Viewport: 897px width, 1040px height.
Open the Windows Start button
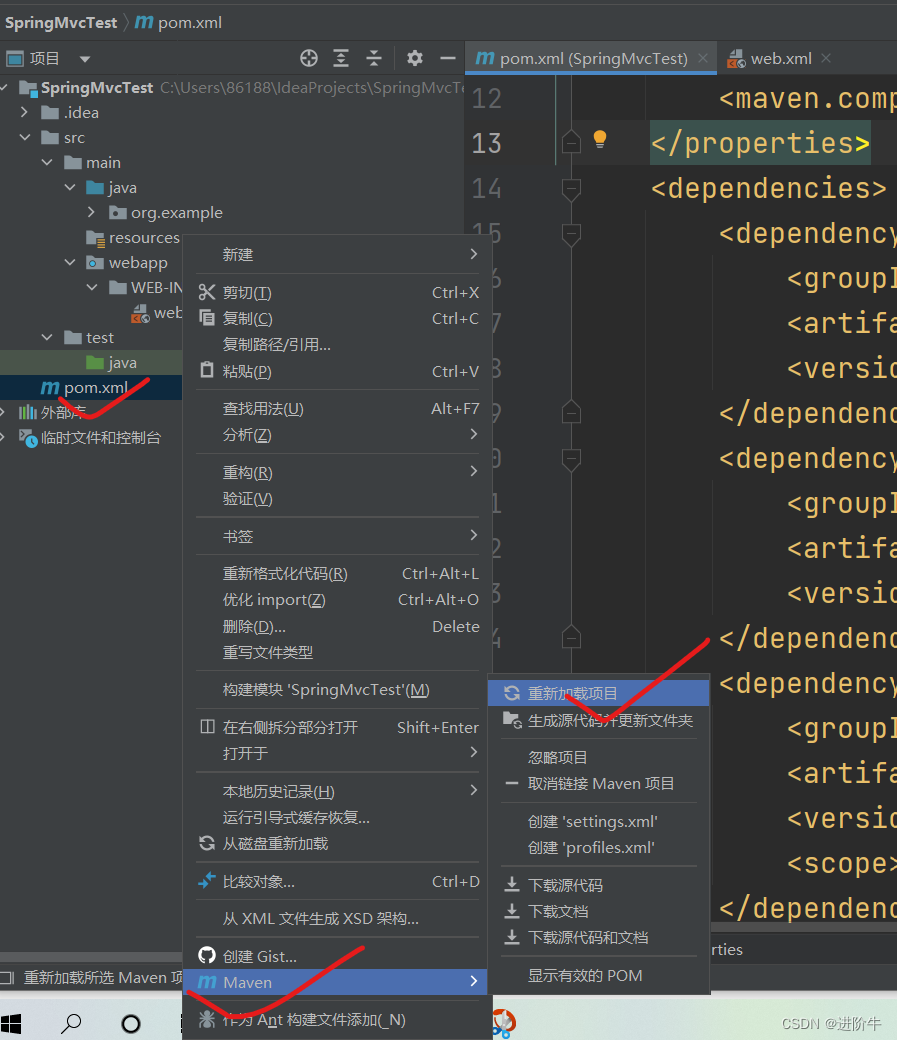[x=11, y=1023]
